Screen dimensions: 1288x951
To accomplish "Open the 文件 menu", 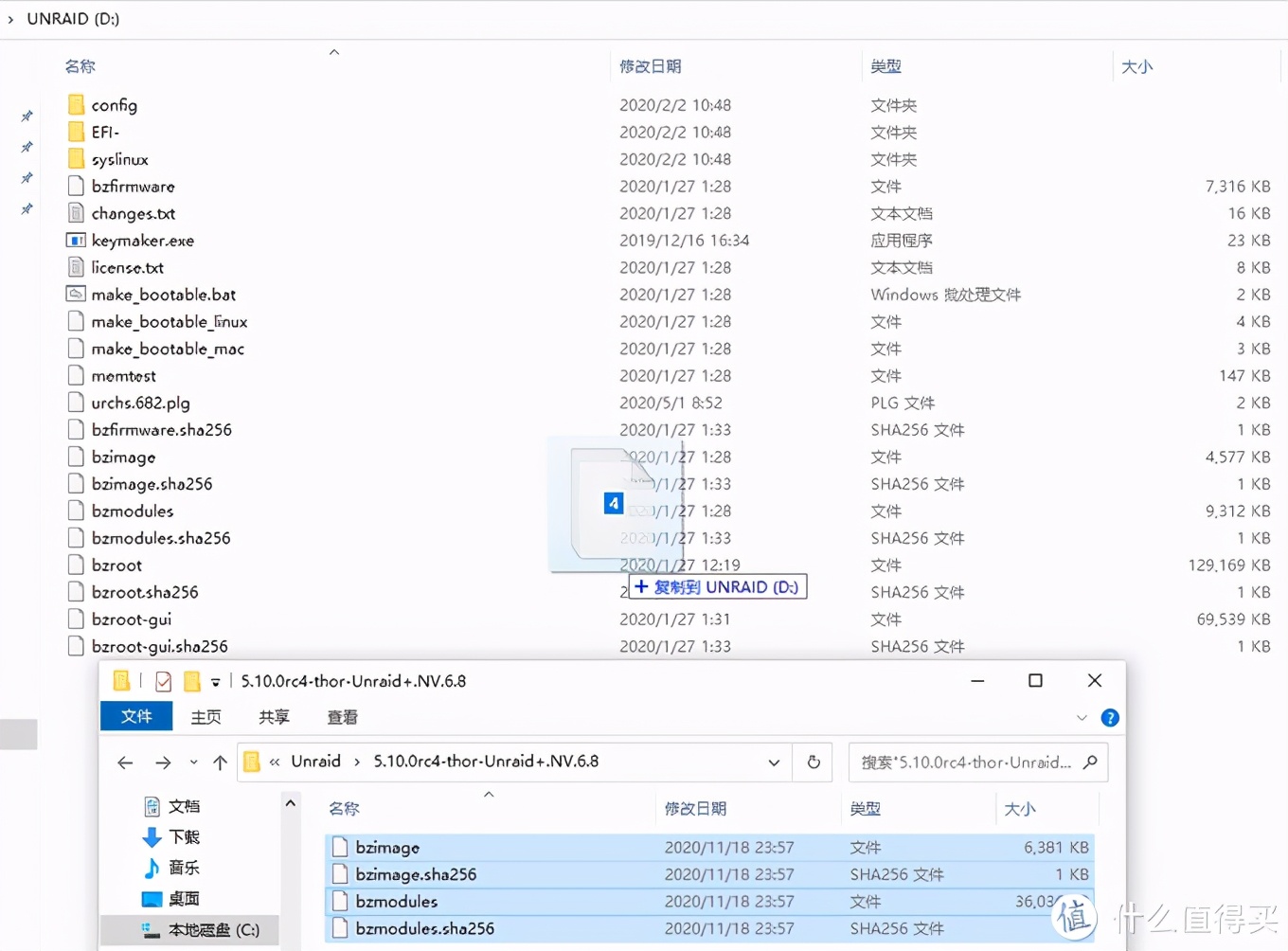I will 136,717.
